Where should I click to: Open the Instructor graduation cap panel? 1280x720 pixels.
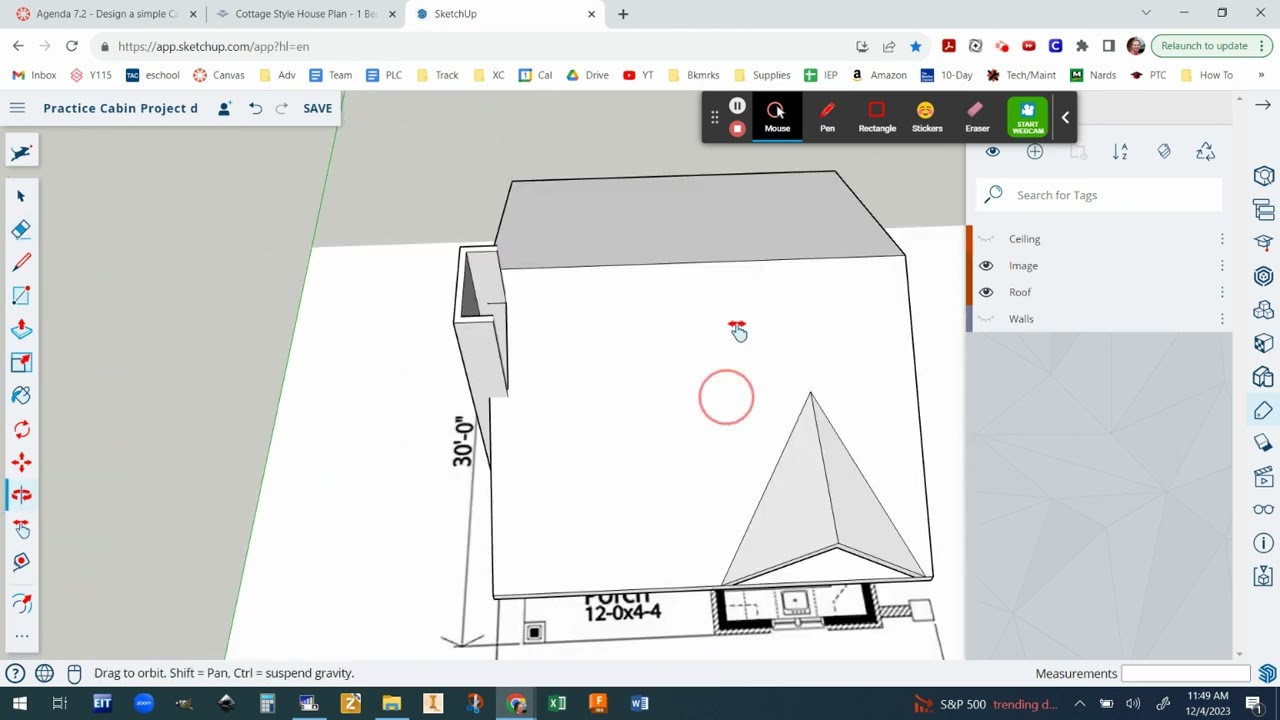(x=1263, y=243)
